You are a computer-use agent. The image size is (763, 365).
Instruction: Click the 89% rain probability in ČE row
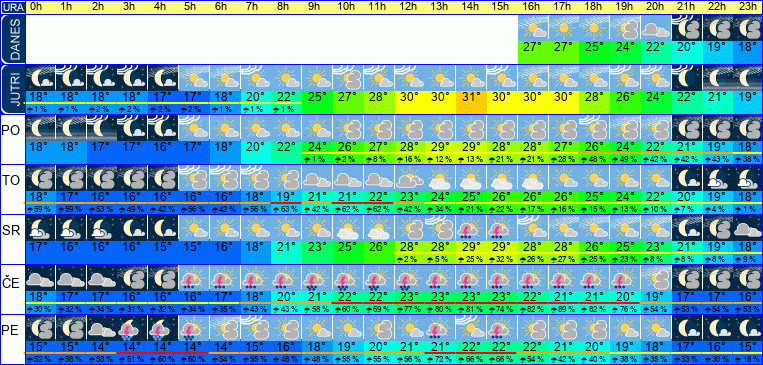(x=563, y=310)
